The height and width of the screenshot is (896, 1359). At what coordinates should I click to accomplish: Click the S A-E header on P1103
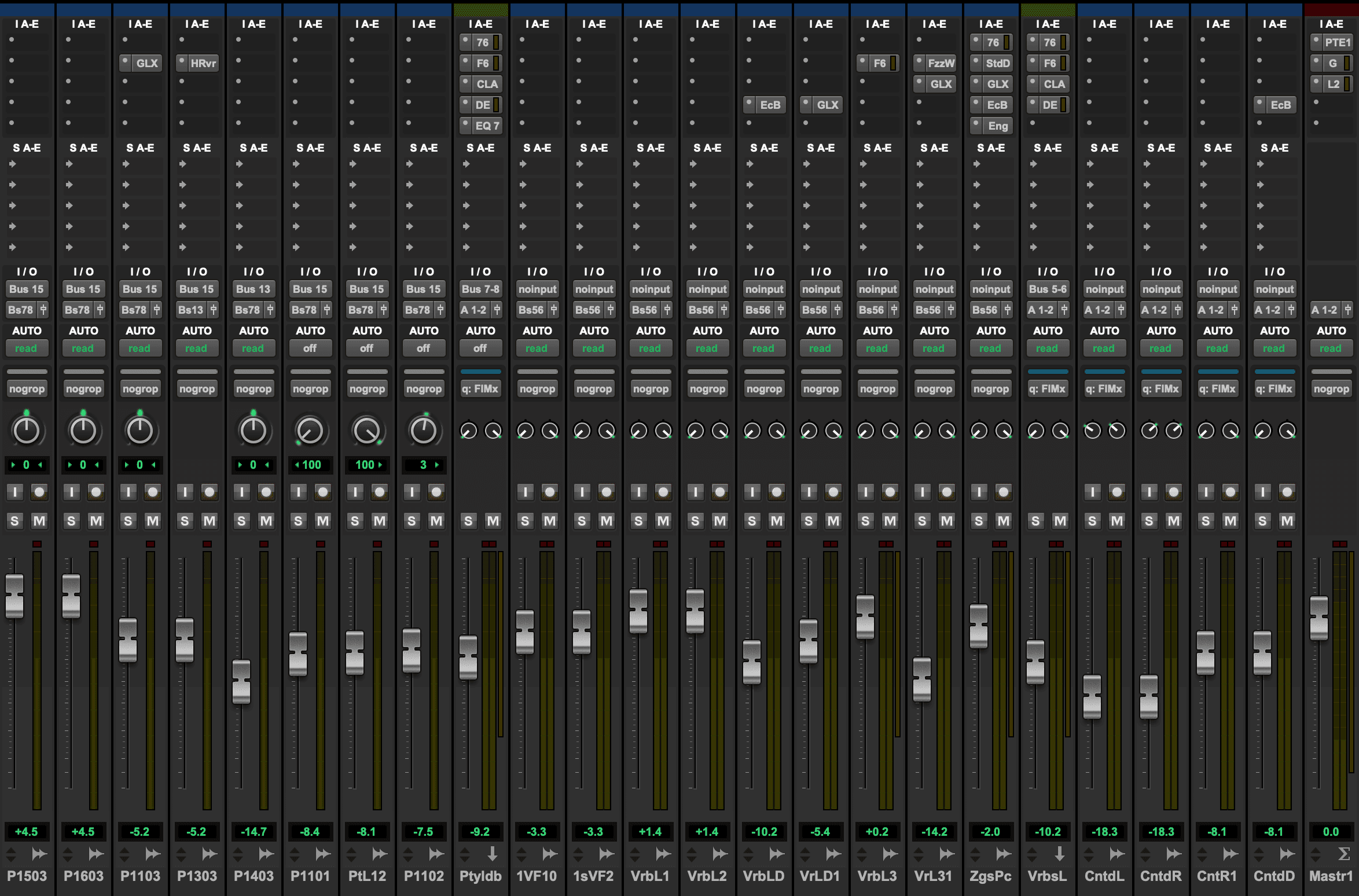(x=140, y=148)
